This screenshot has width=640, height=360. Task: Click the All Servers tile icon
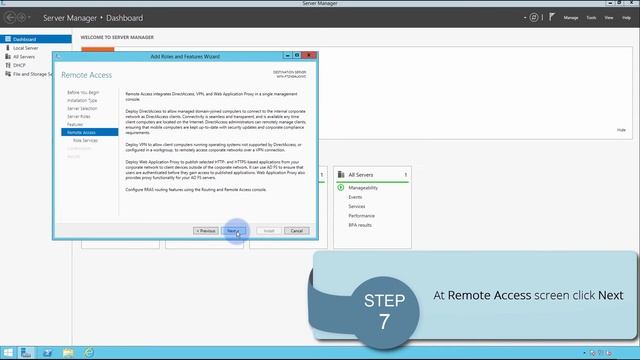tap(341, 175)
